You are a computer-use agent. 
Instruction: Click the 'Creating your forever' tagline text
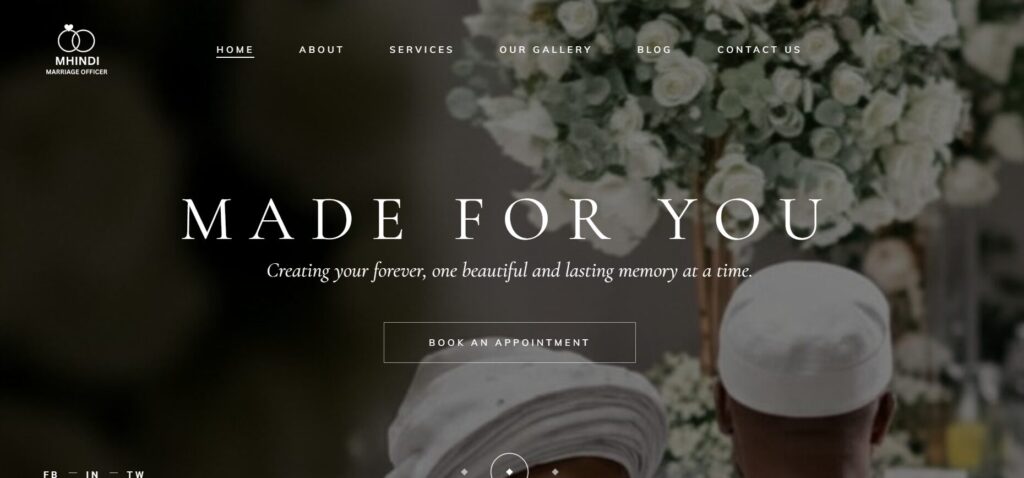(509, 270)
